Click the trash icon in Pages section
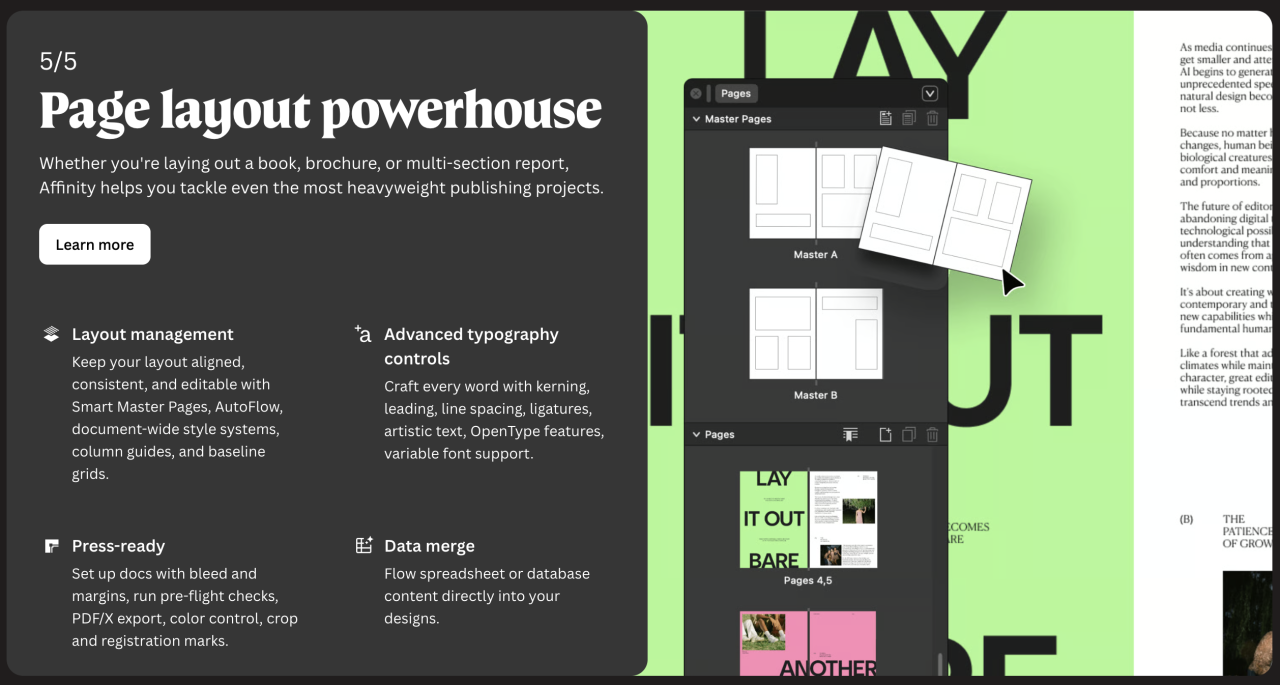 [x=932, y=435]
